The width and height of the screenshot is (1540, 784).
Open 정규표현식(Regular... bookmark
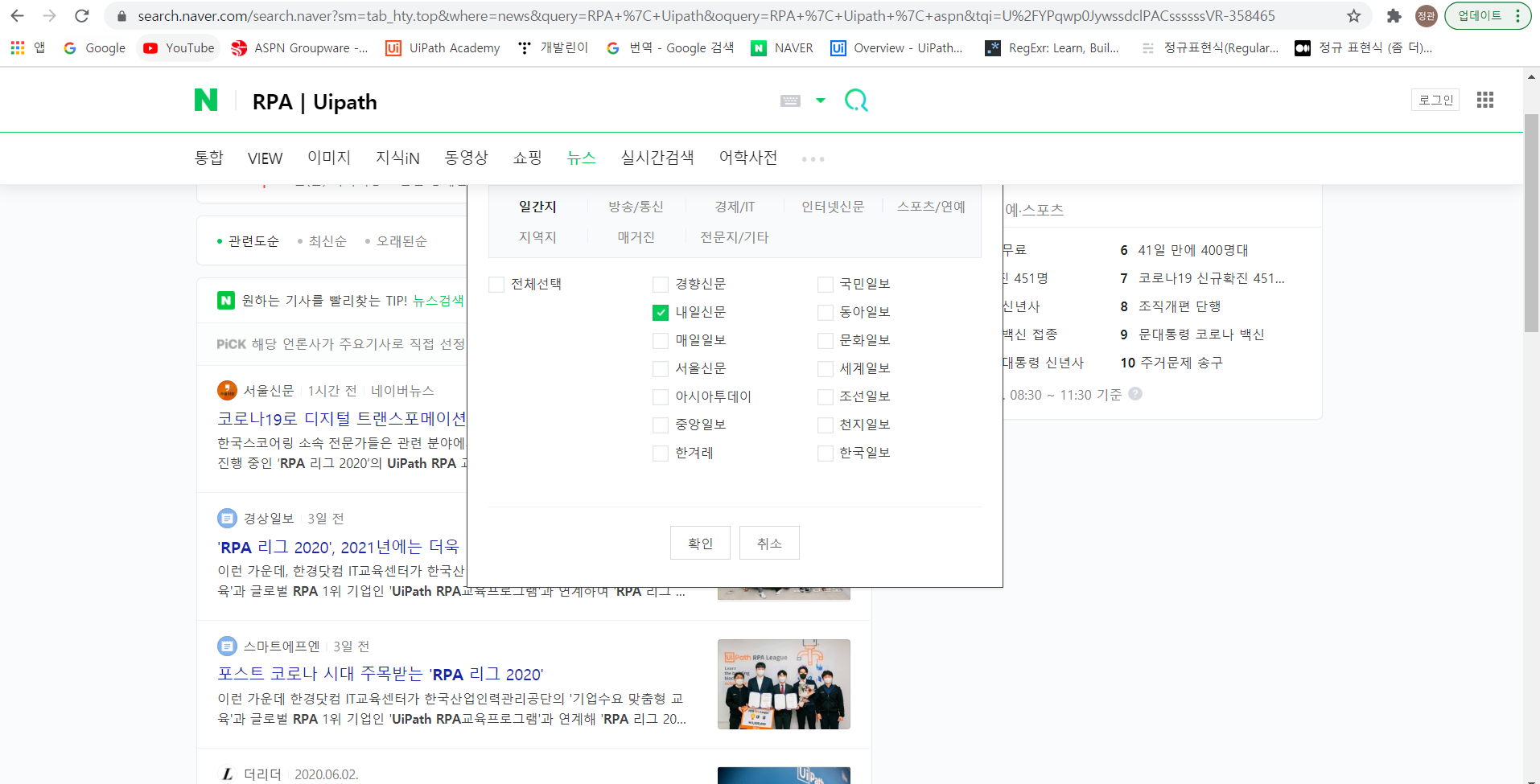[1209, 48]
